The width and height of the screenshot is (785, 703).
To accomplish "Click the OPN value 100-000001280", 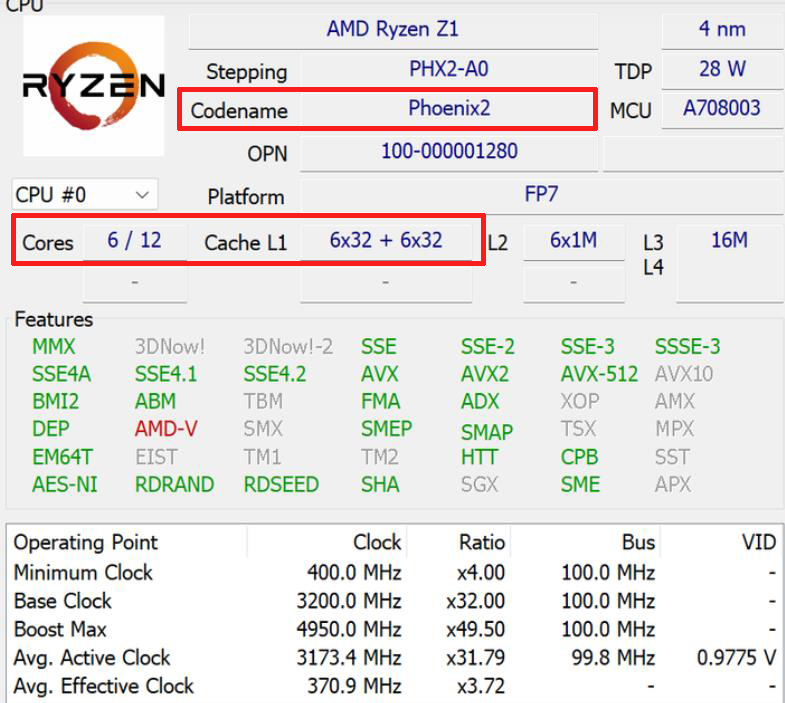I will [x=448, y=153].
